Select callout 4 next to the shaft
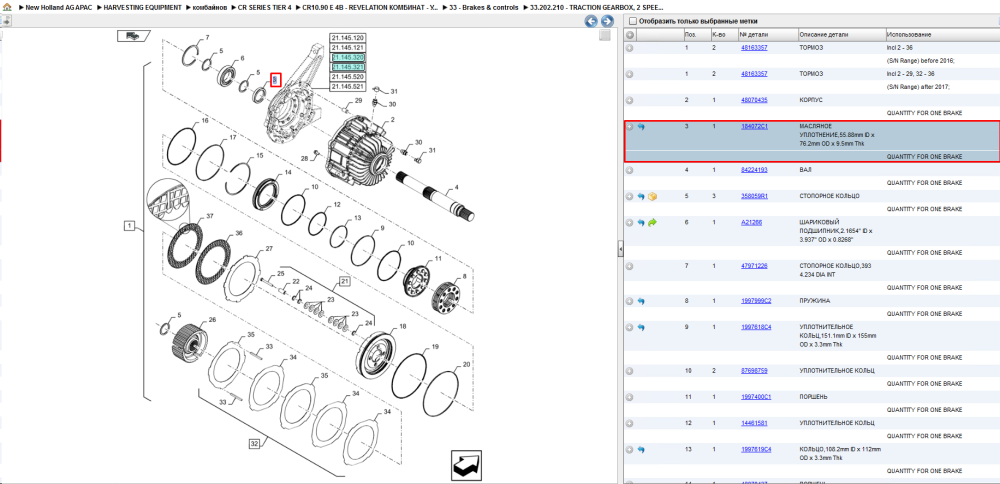Viewport: 1000px width, 484px height. coord(456,188)
